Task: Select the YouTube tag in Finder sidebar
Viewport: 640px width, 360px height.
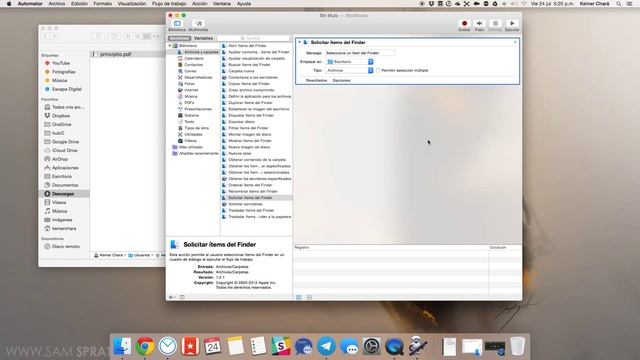Action: click(60, 63)
